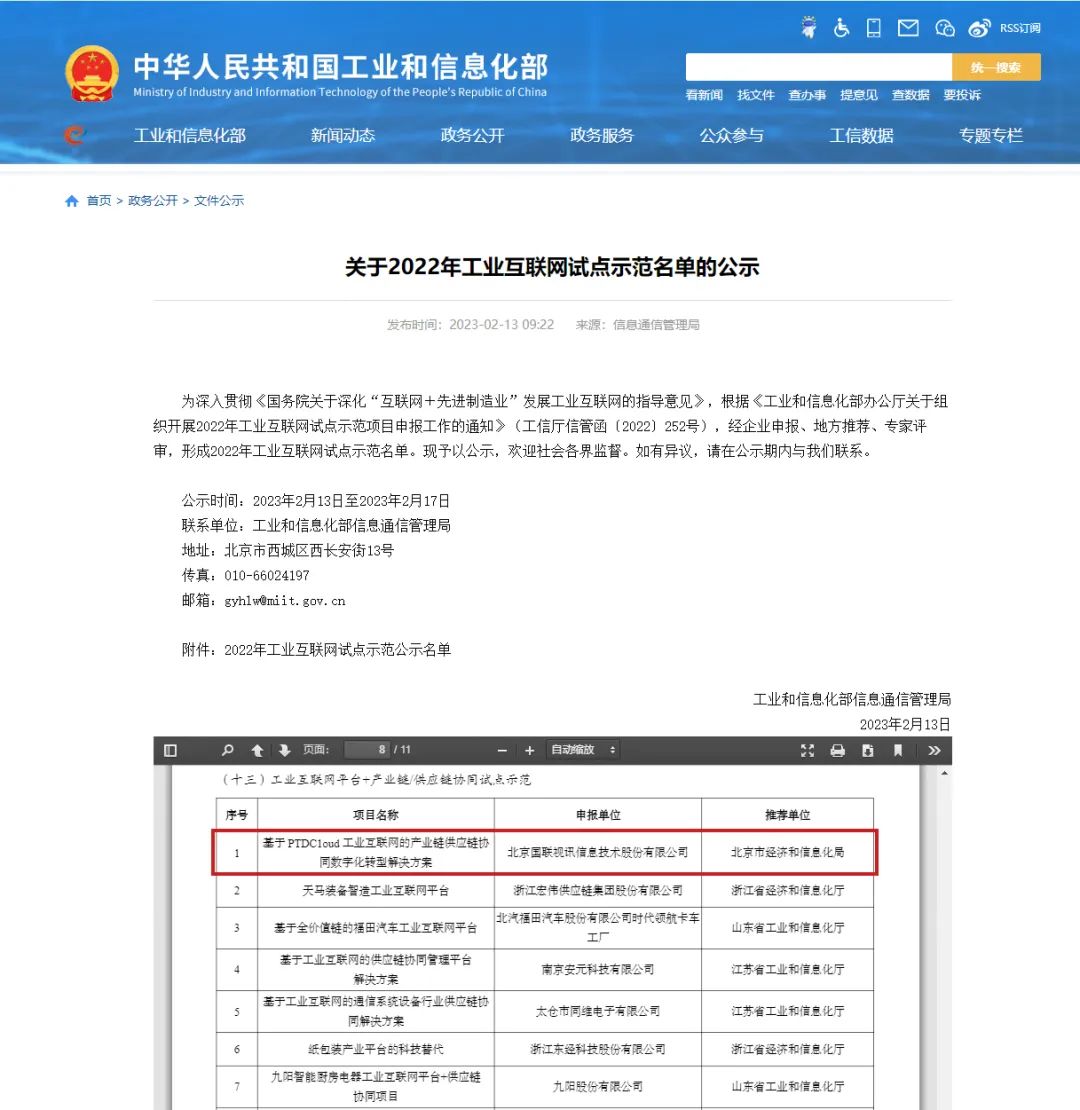Switch PDF viewer to presentation mode
This screenshot has height=1110, width=1080.
pyautogui.click(x=808, y=750)
